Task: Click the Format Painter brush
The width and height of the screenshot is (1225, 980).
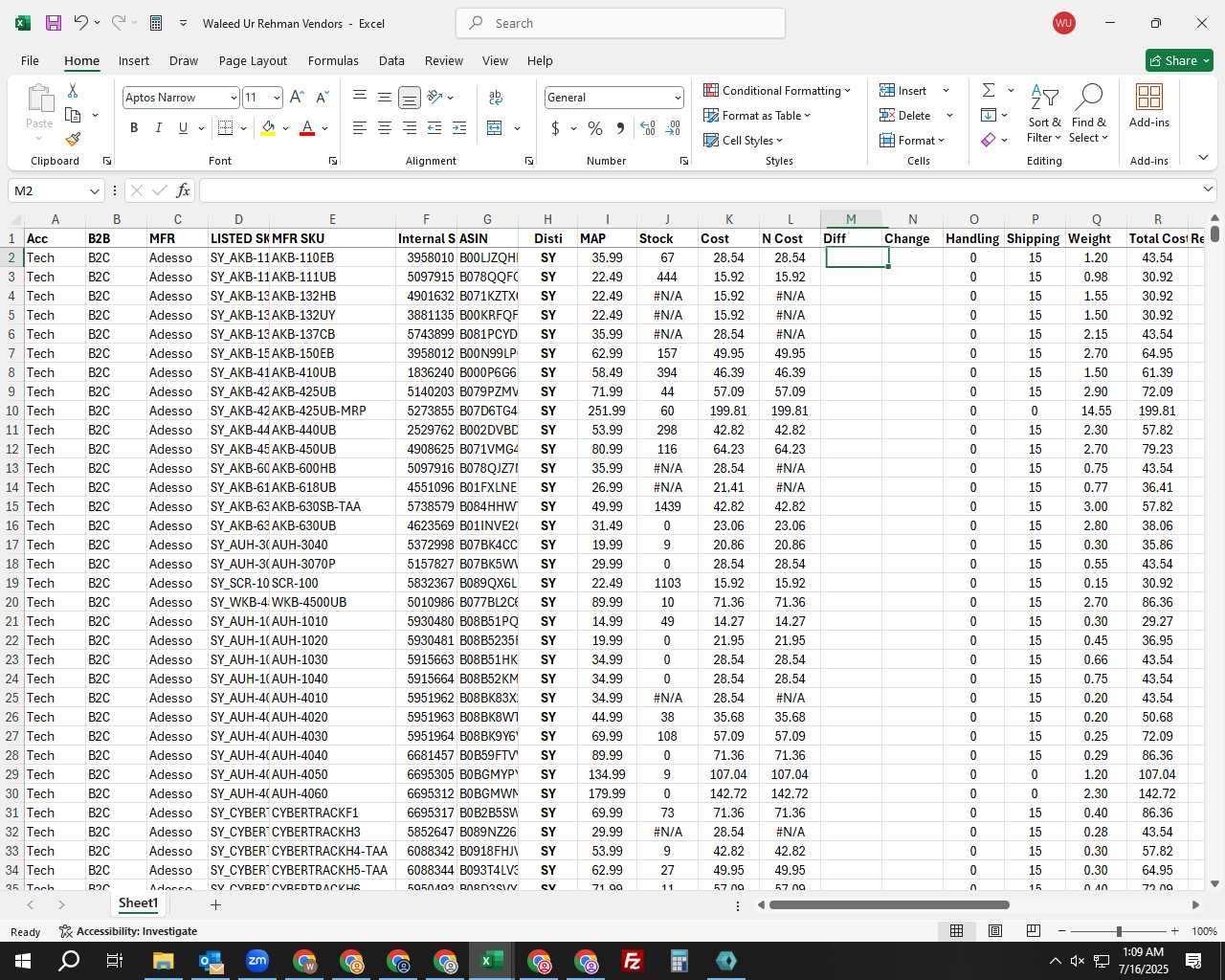Action: coord(73,139)
